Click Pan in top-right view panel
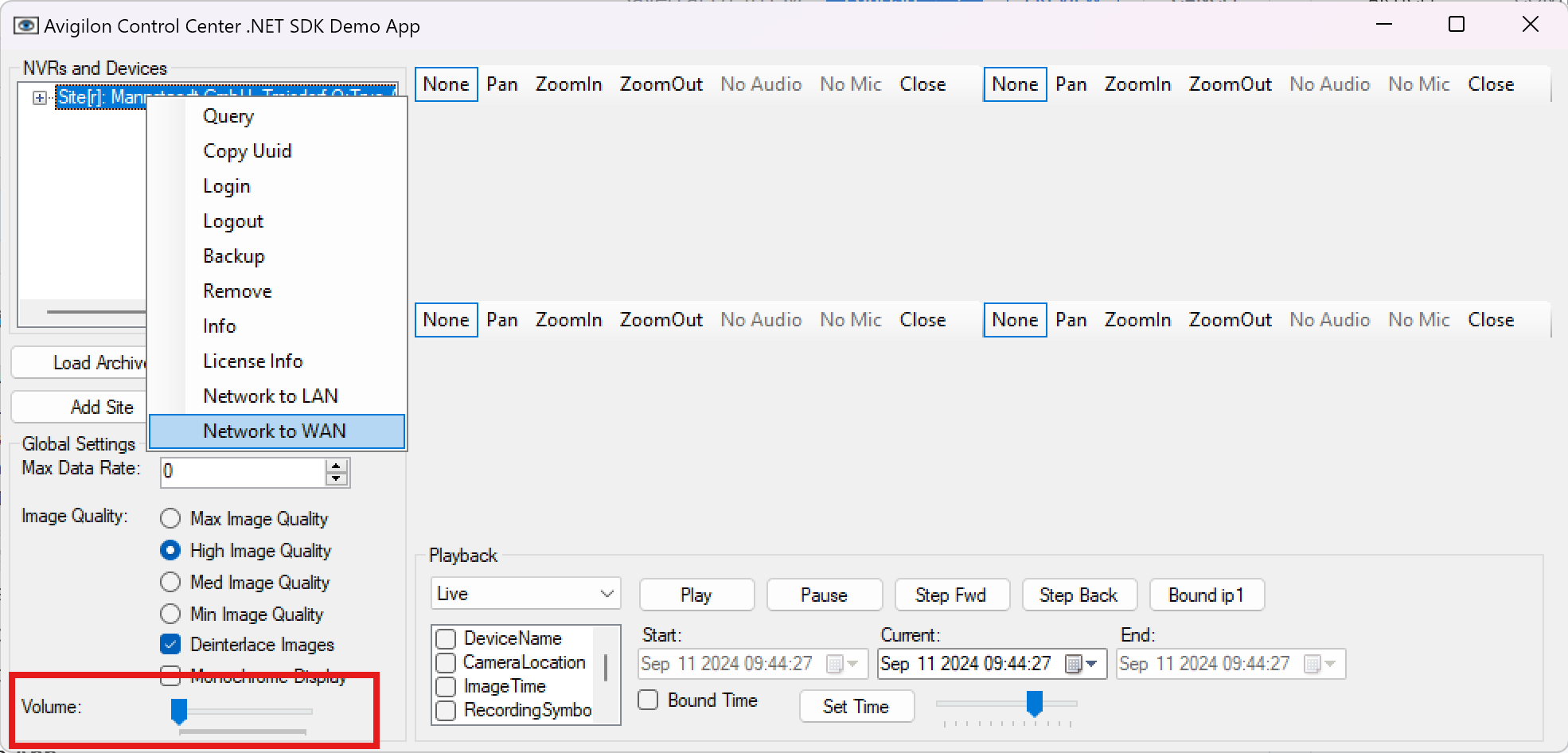 pos(1071,84)
